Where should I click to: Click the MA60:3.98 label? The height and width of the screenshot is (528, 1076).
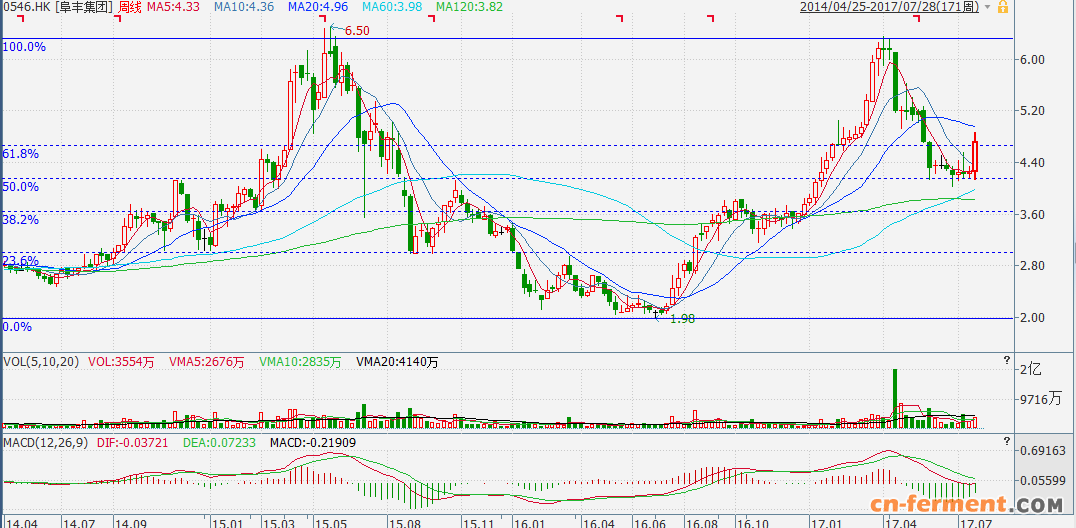(x=391, y=7)
